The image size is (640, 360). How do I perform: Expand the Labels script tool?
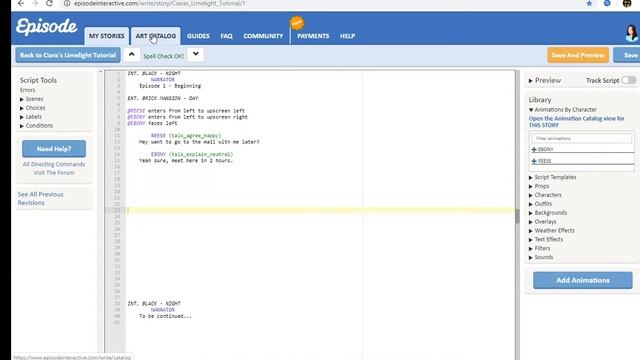[x=31, y=117]
